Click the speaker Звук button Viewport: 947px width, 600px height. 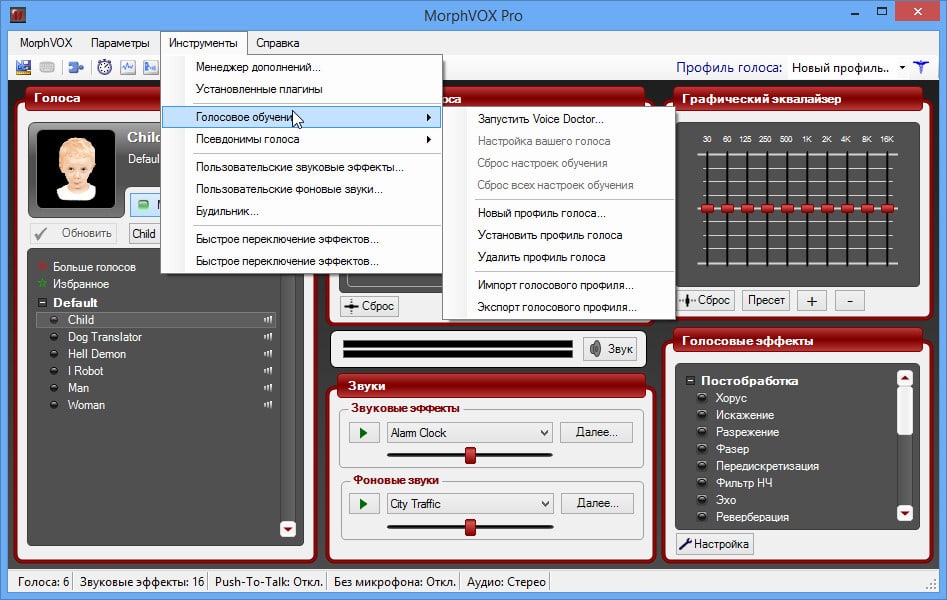coord(611,349)
